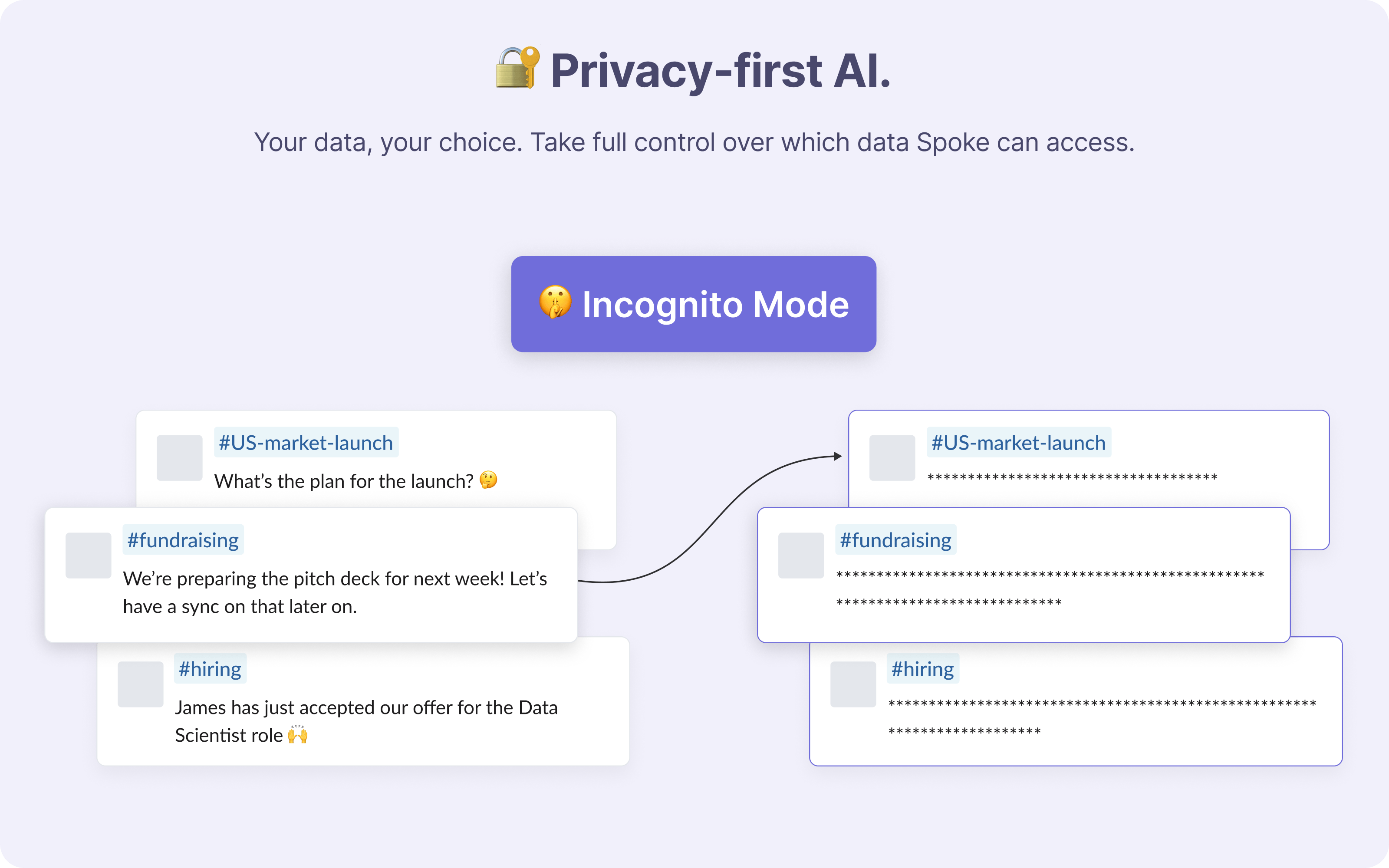This screenshot has height=868, width=1389.
Task: Select the masked #US-market-launch channel tag
Action: pos(1019,443)
